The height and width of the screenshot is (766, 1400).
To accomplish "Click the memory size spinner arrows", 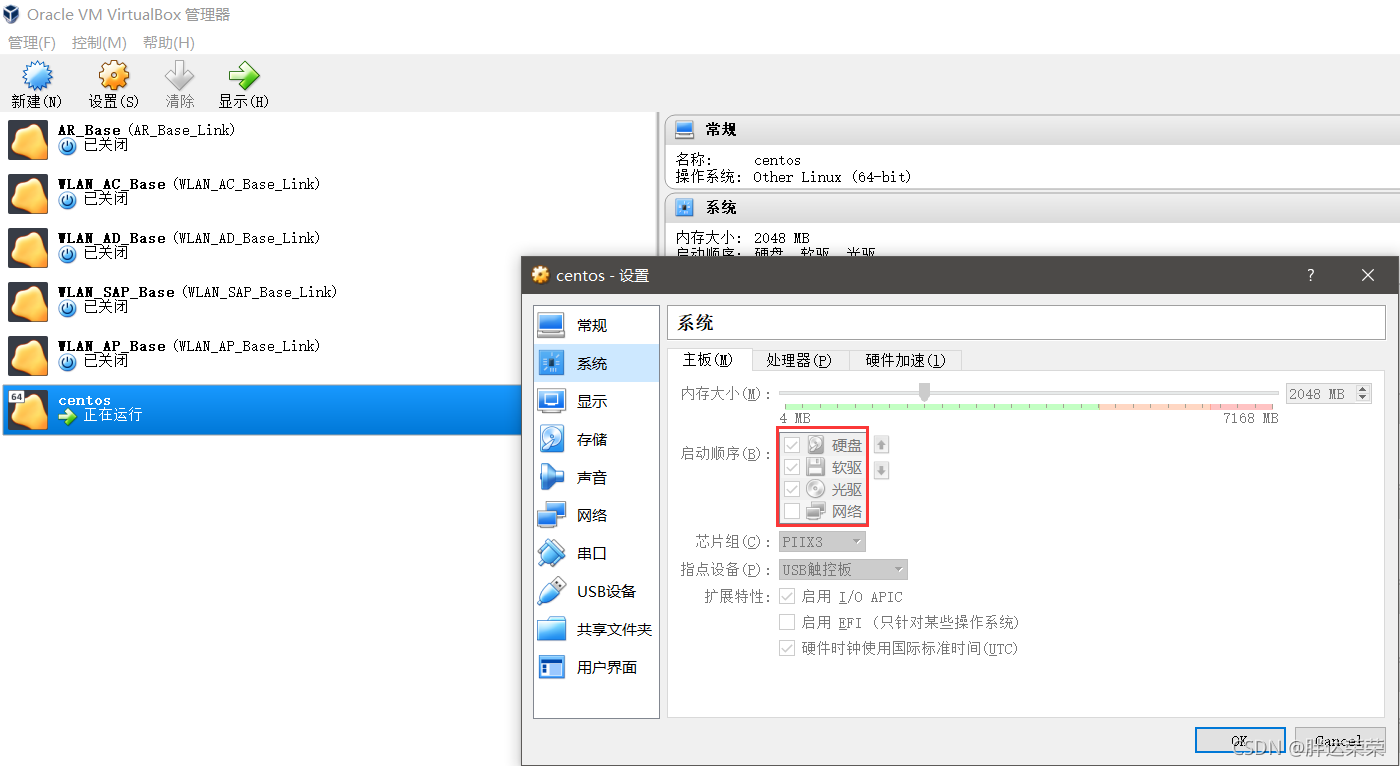I will (x=1364, y=394).
